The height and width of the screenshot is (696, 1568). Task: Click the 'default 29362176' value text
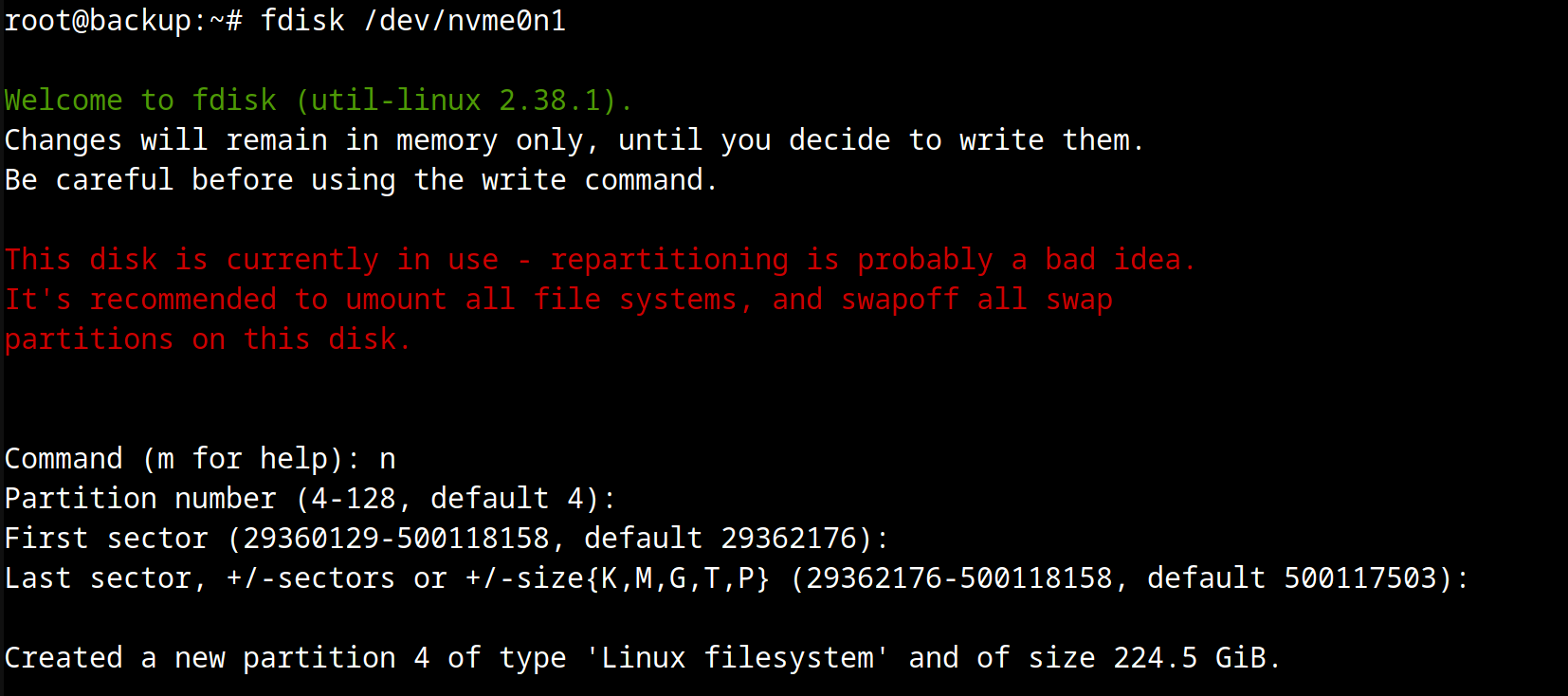click(720, 539)
